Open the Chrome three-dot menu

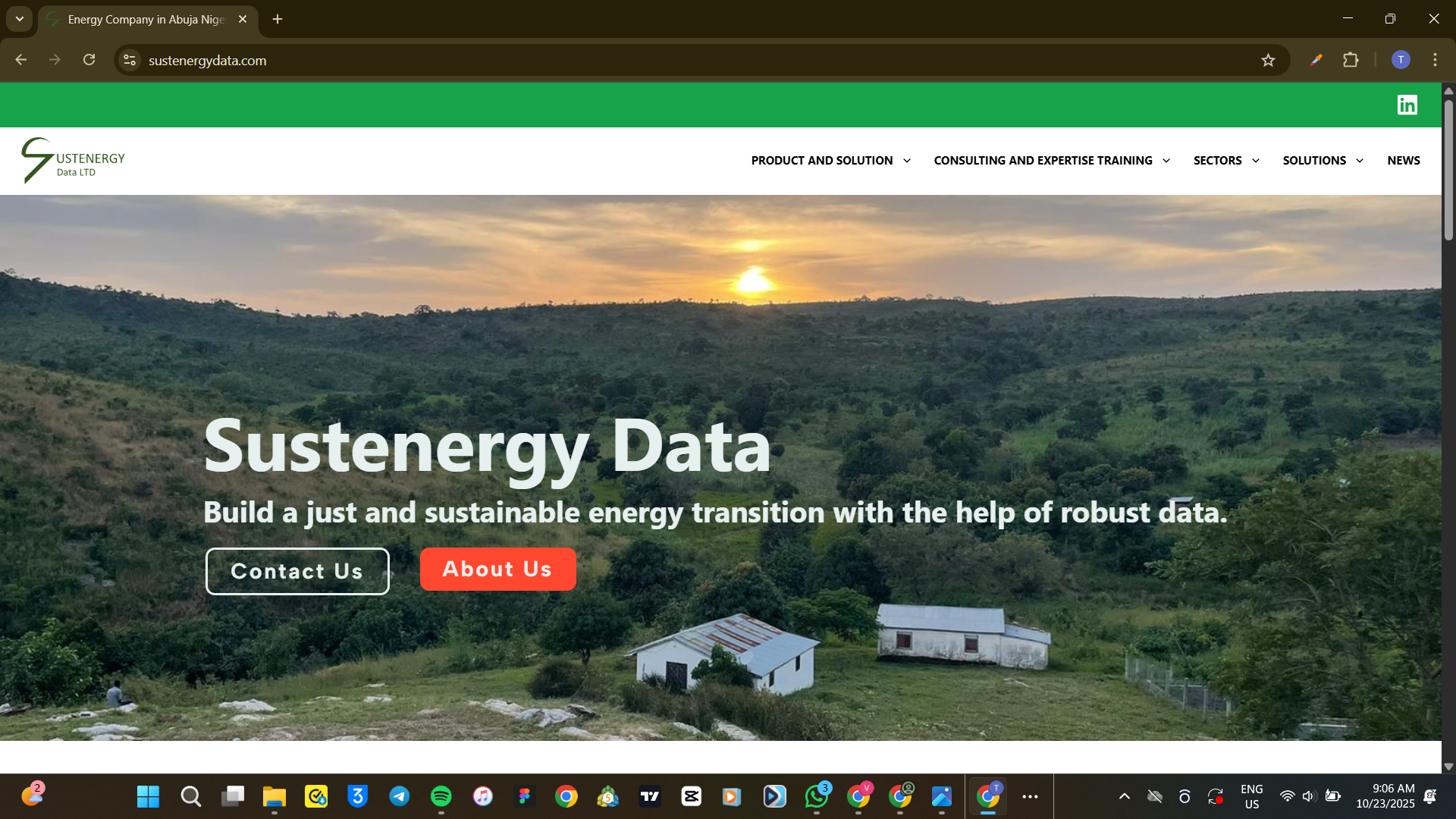click(x=1435, y=60)
